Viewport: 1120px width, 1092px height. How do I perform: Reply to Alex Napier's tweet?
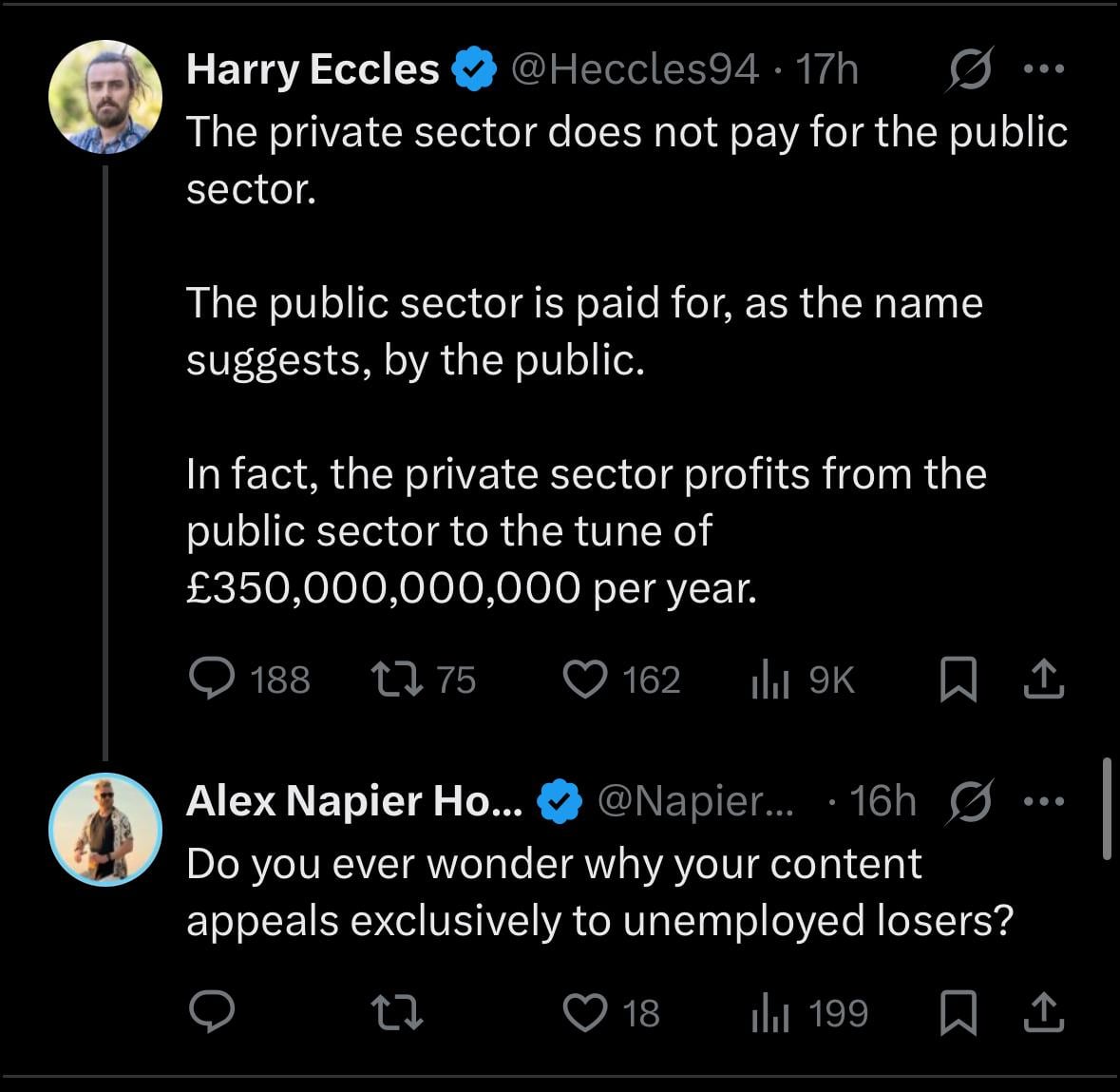click(213, 1011)
